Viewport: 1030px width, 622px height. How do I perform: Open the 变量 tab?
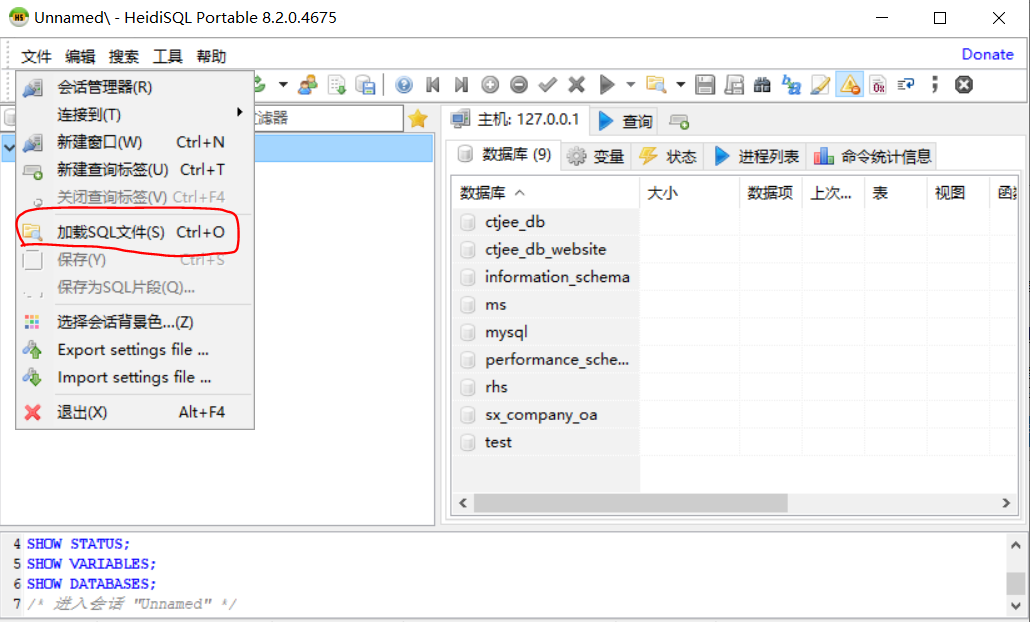pyautogui.click(x=595, y=156)
